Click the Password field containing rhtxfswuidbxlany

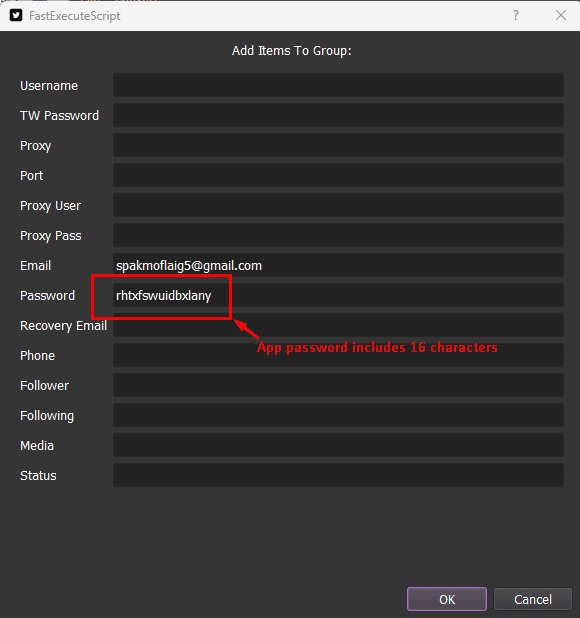(x=338, y=295)
